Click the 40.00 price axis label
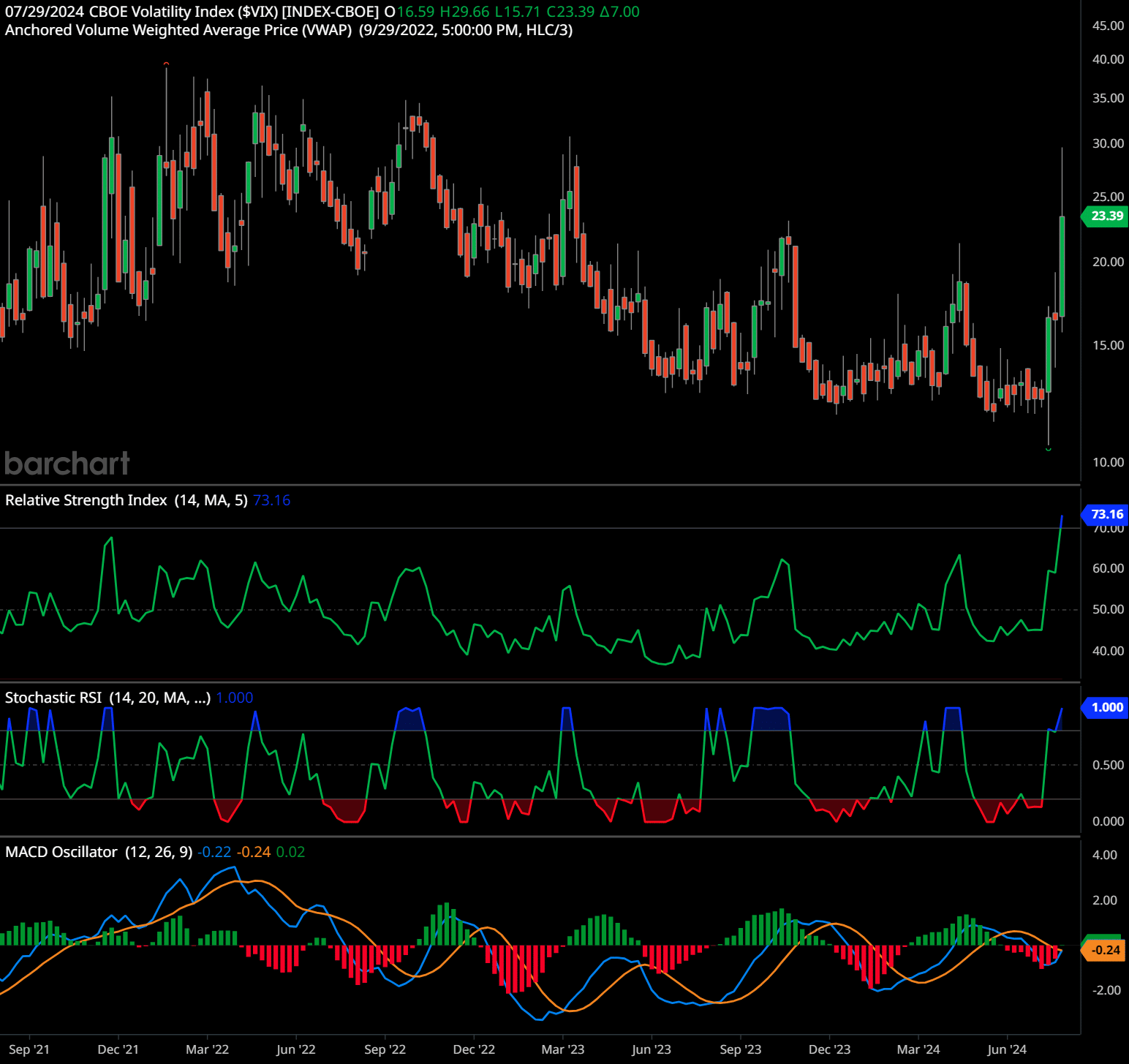 coord(1108,59)
